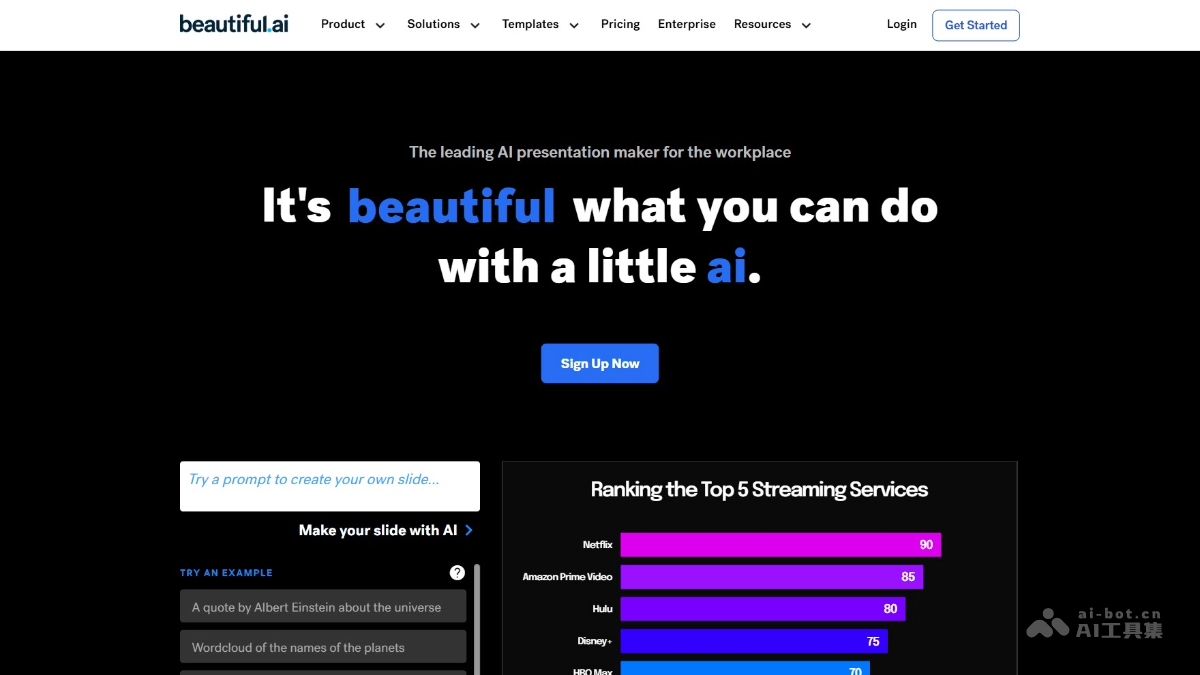Viewport: 1200px width, 675px height.
Task: Click the help question mark icon
Action: [x=457, y=573]
